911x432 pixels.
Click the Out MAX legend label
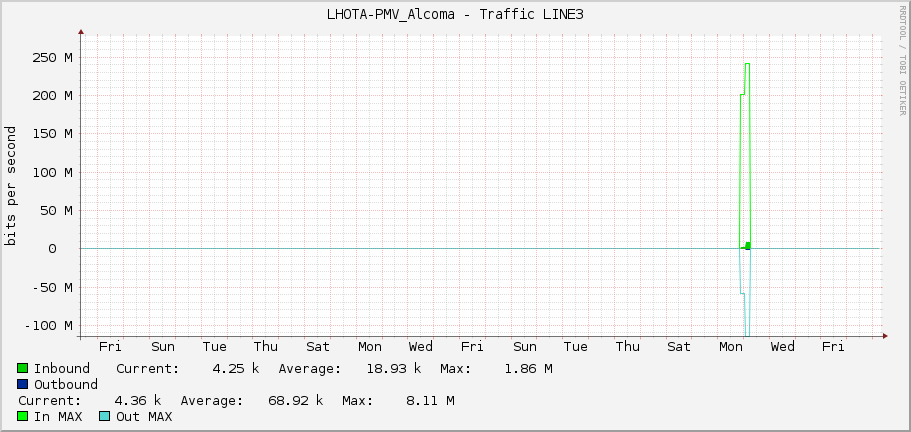pos(144,416)
